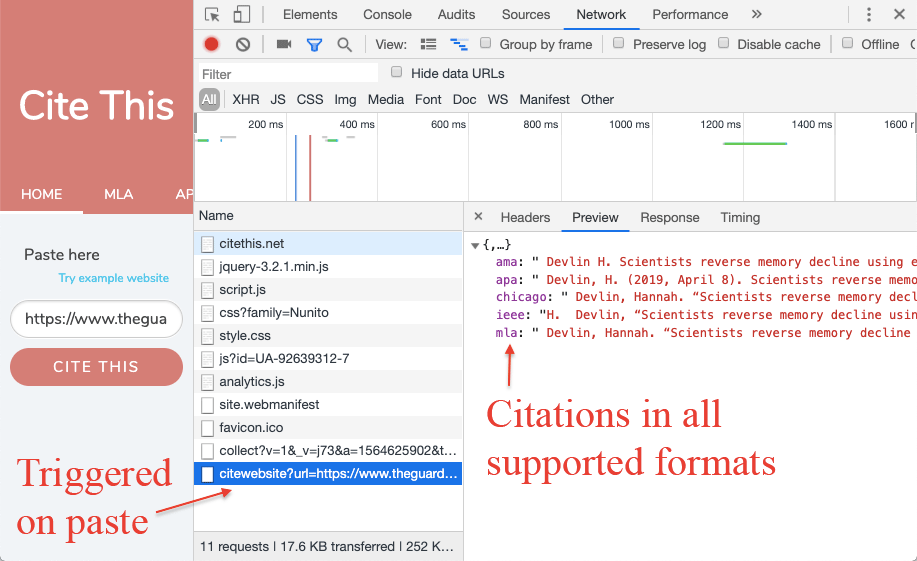Click the HOME nav item
Image resolution: width=917 pixels, height=561 pixels.
42,194
